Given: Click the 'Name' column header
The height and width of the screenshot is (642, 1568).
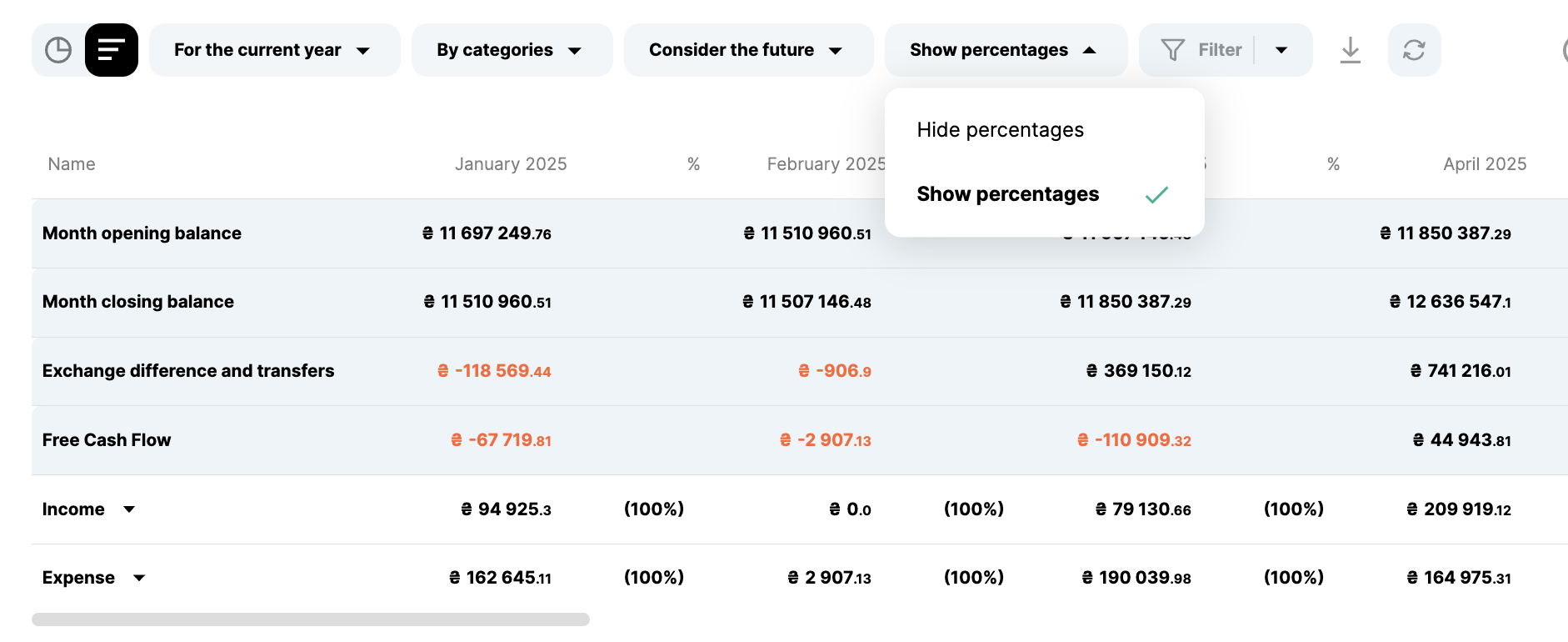Looking at the screenshot, I should coord(72,164).
